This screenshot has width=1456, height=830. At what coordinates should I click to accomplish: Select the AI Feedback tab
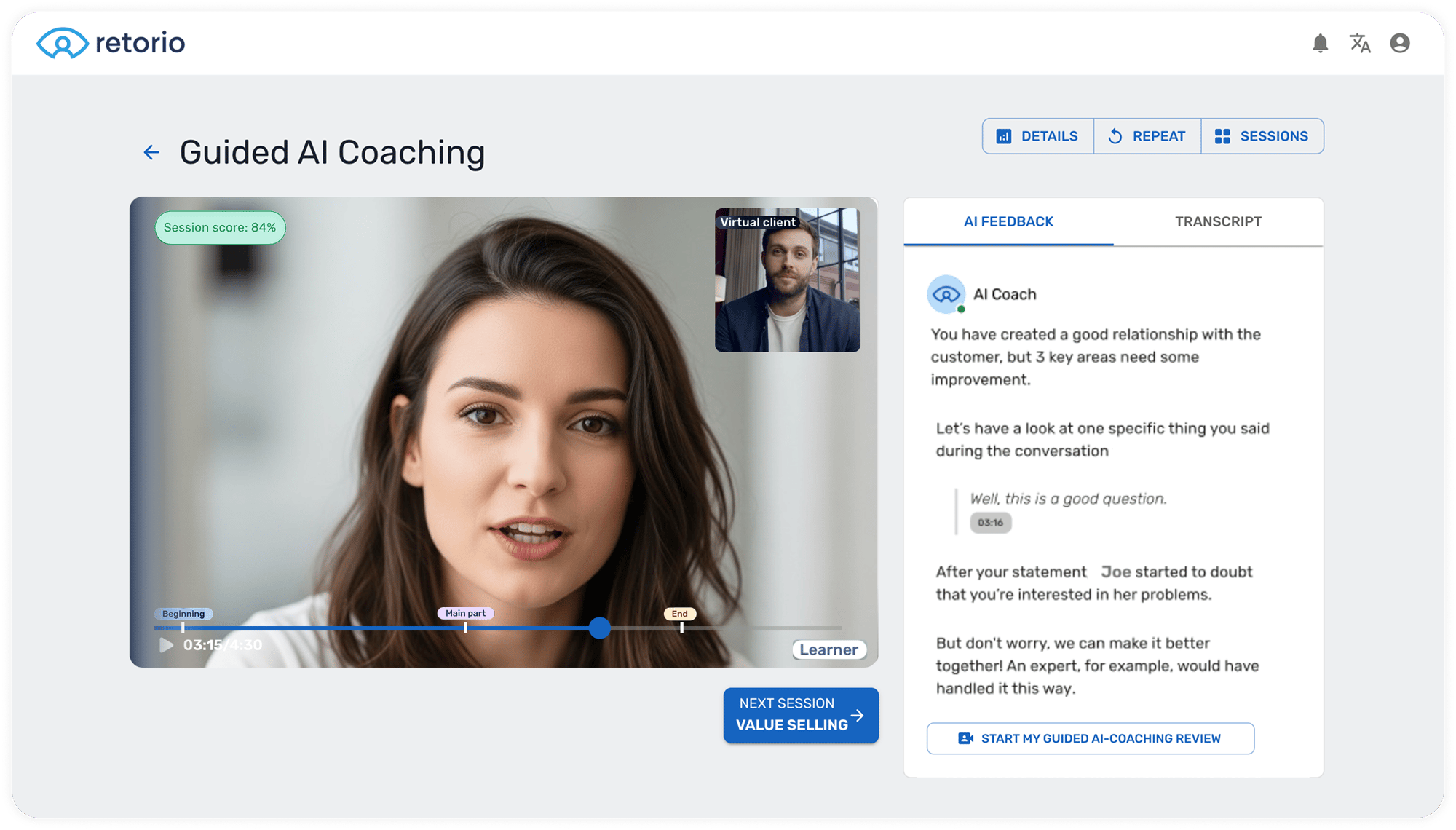(x=1008, y=221)
